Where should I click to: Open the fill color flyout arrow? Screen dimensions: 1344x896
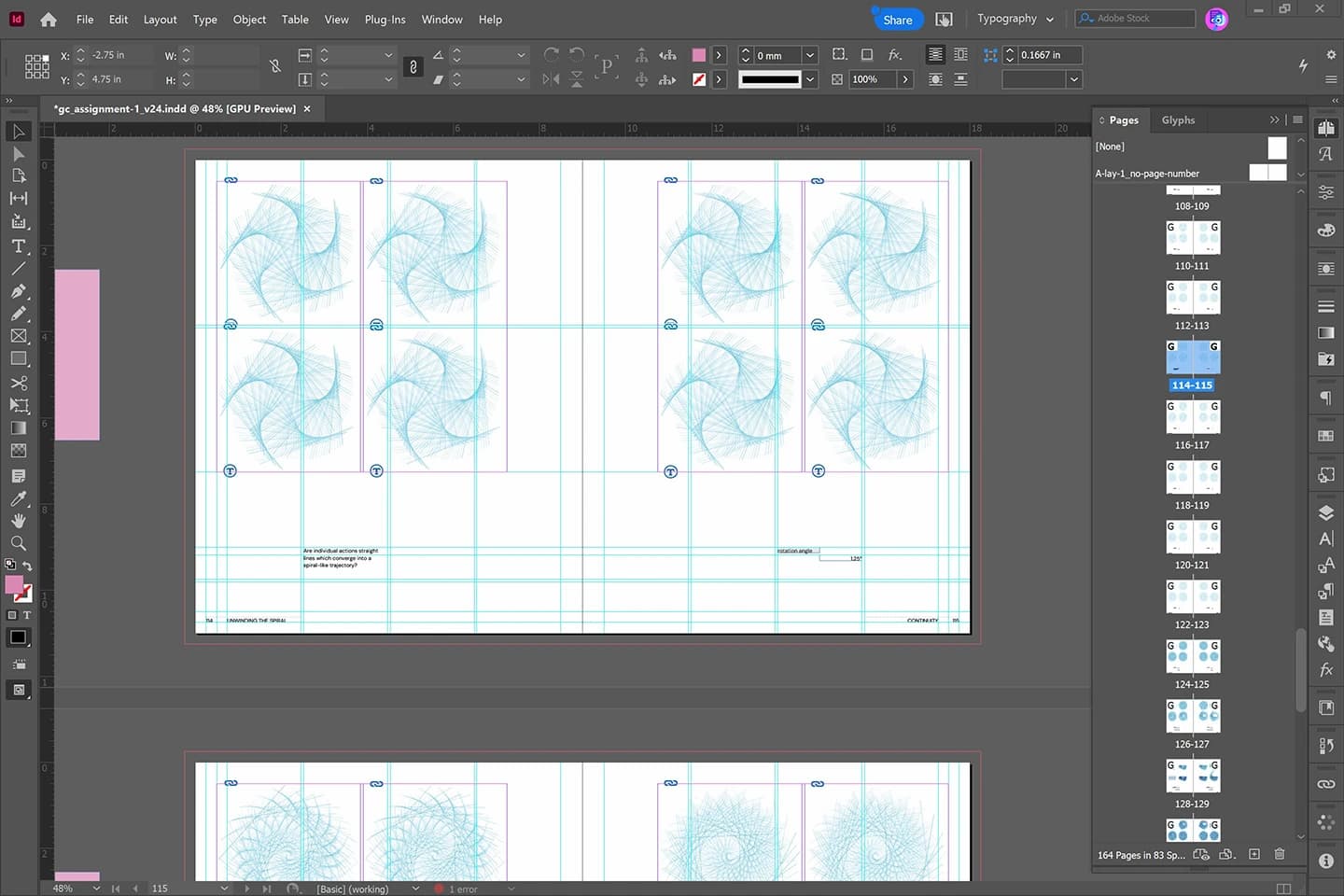point(719,55)
